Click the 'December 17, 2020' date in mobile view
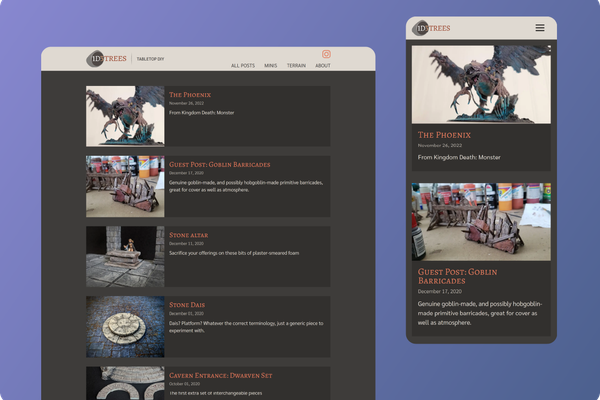 click(440, 292)
